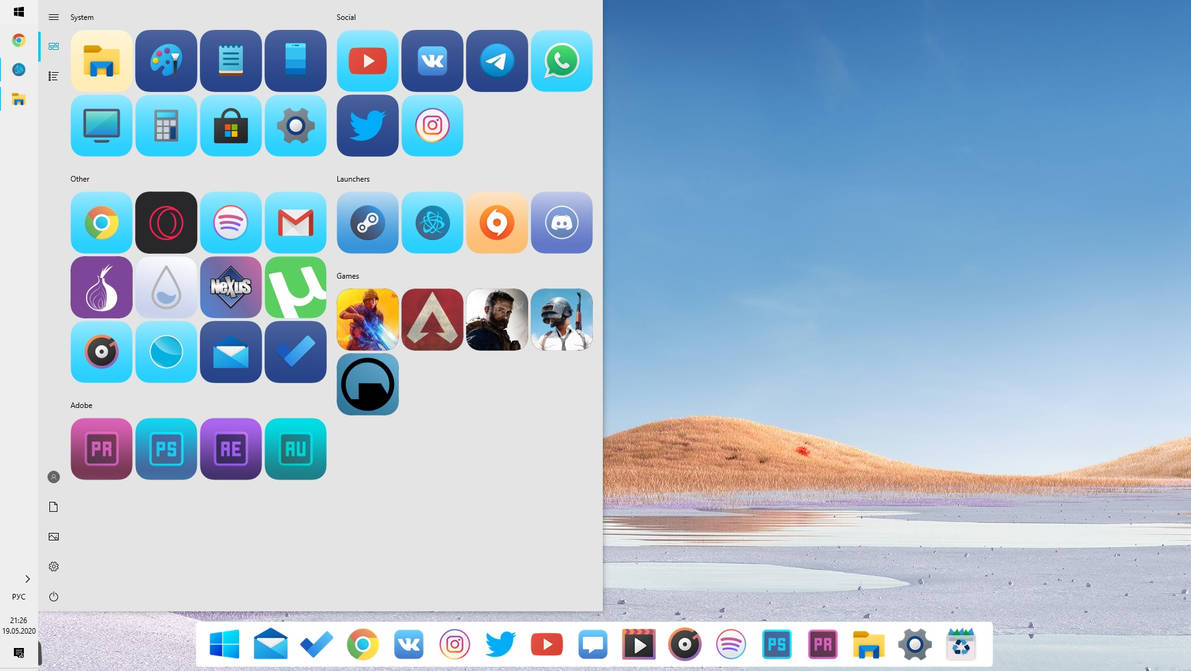
Task: Launch Chrome from the bottom dock
Action: point(362,645)
